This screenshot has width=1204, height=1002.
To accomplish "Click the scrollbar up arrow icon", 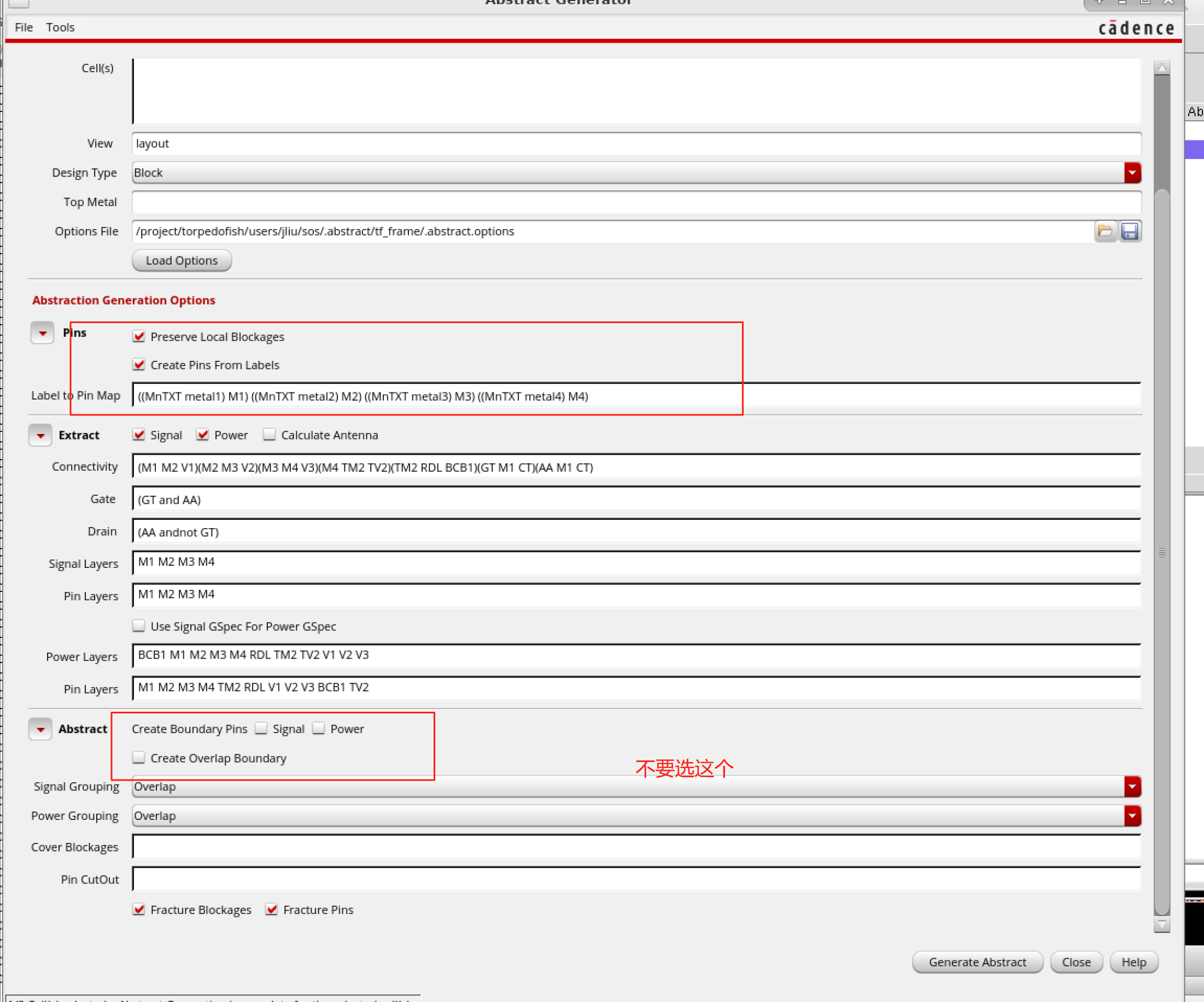I will tap(1161, 68).
